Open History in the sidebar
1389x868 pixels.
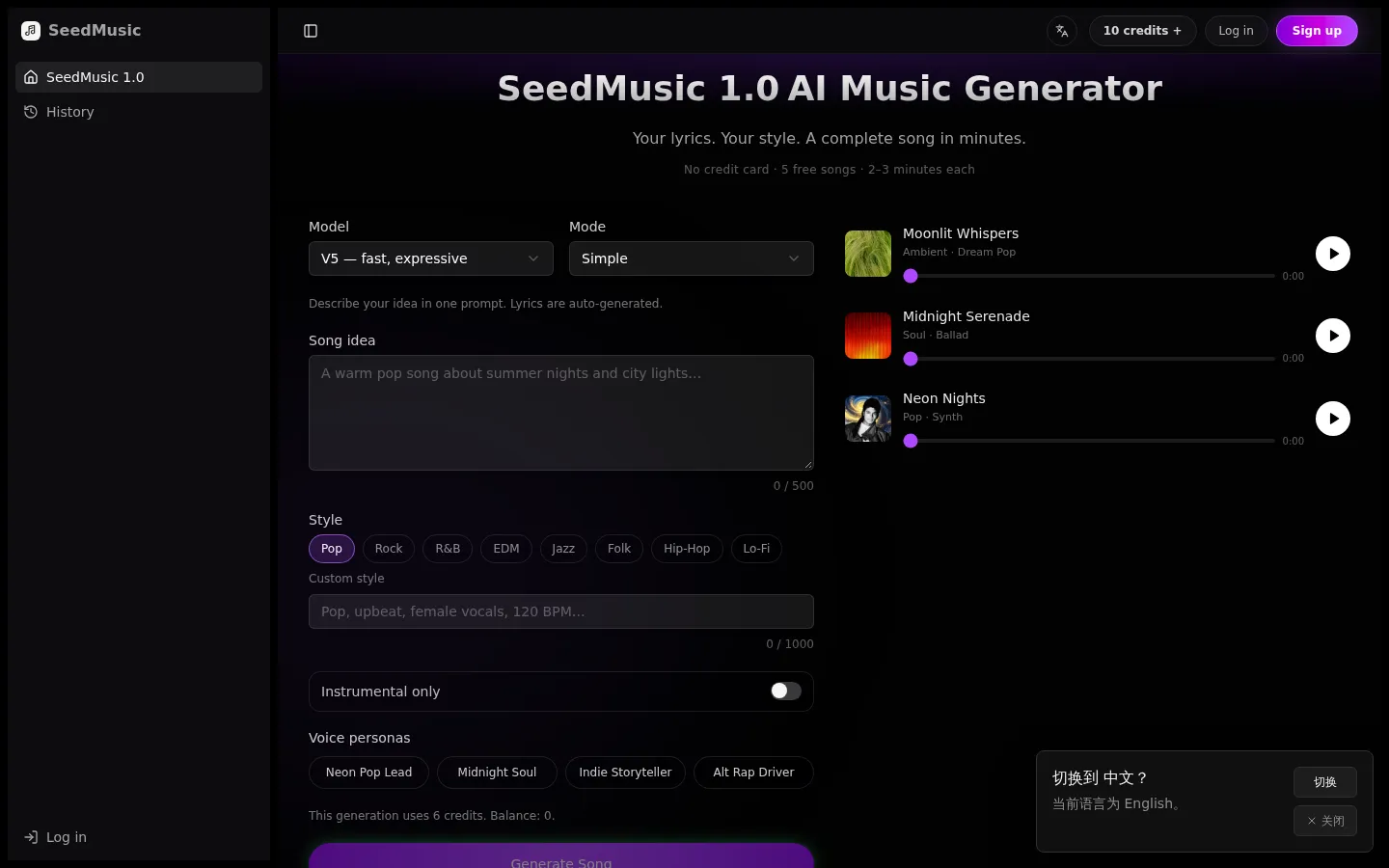[x=139, y=112]
